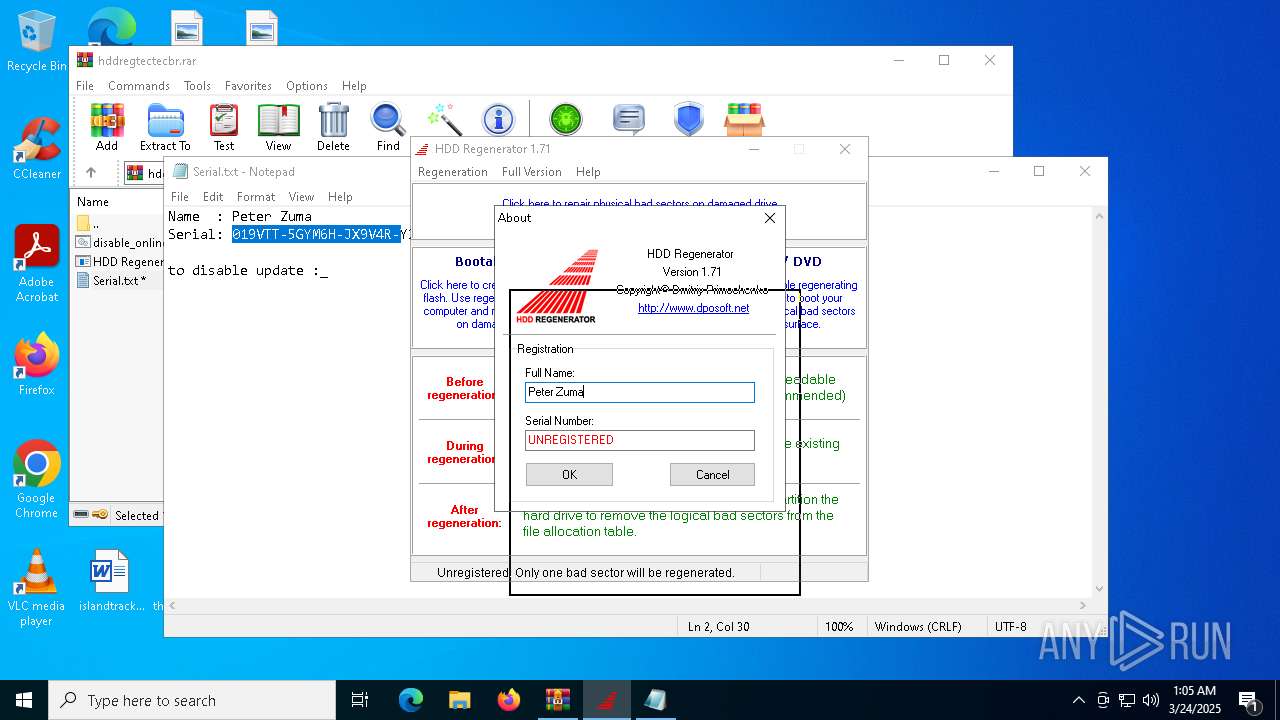Click the volume icon in system tray
Screen dimensions: 1280x720
[x=1151, y=700]
